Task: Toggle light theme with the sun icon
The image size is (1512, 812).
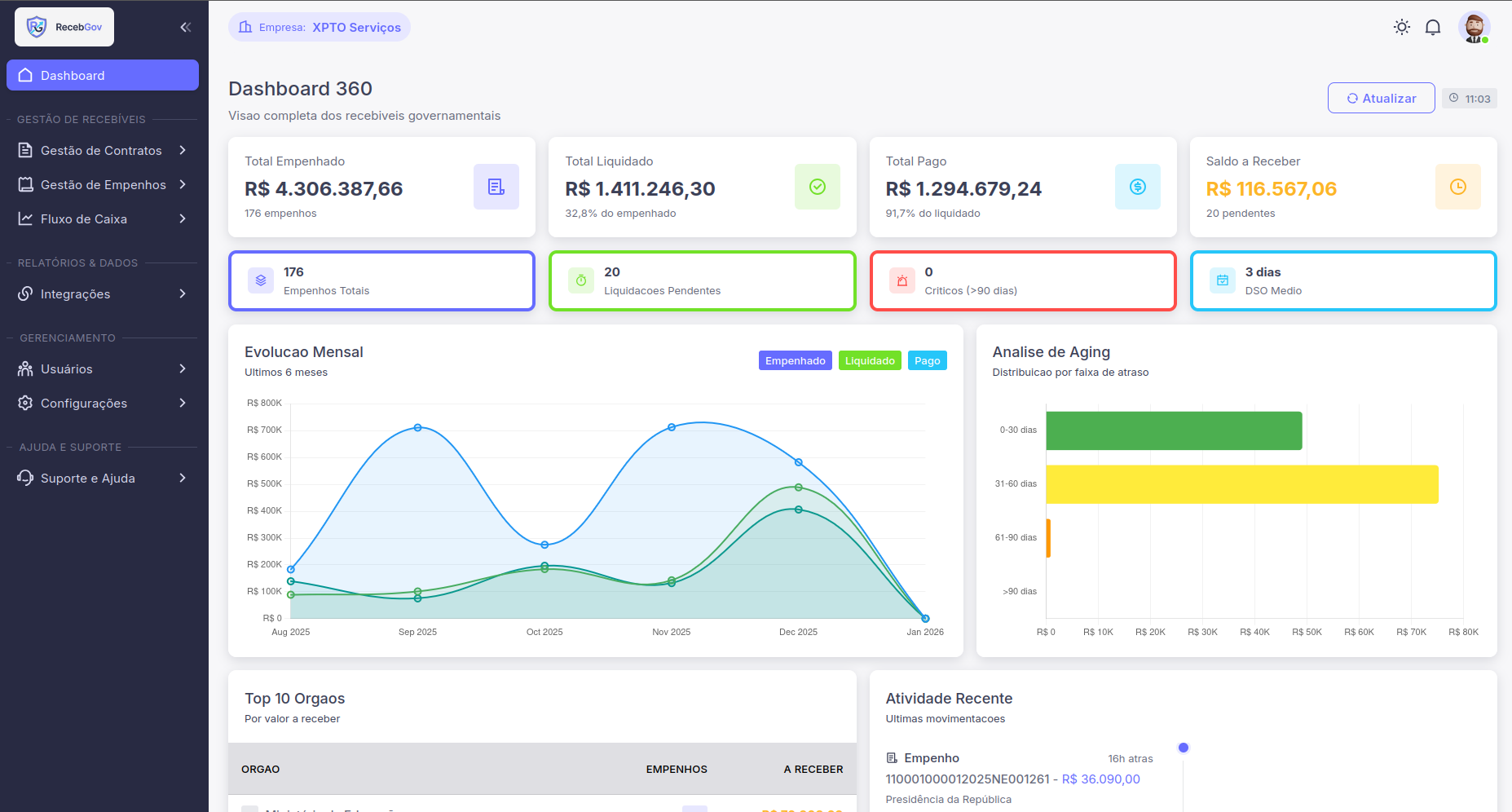Action: (1402, 27)
